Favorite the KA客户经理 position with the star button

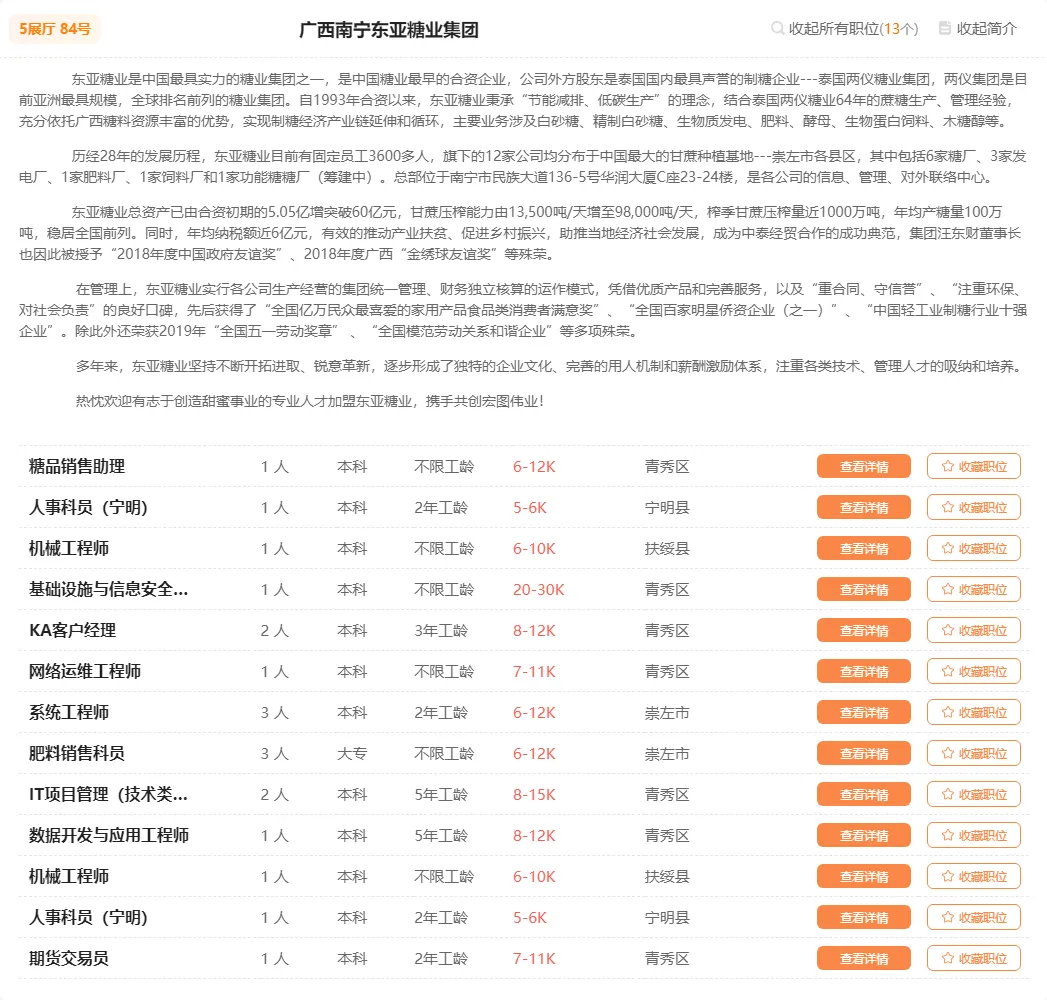point(974,630)
